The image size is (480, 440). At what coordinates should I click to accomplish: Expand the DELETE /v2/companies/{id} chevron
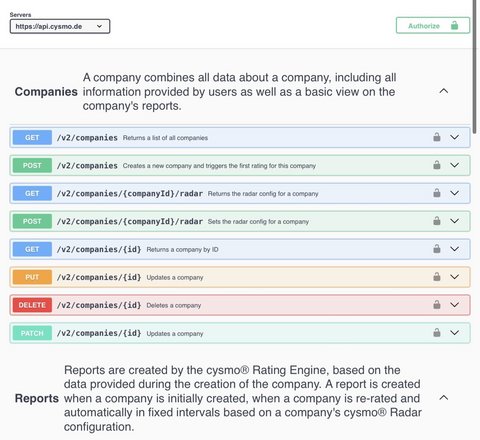click(x=455, y=305)
